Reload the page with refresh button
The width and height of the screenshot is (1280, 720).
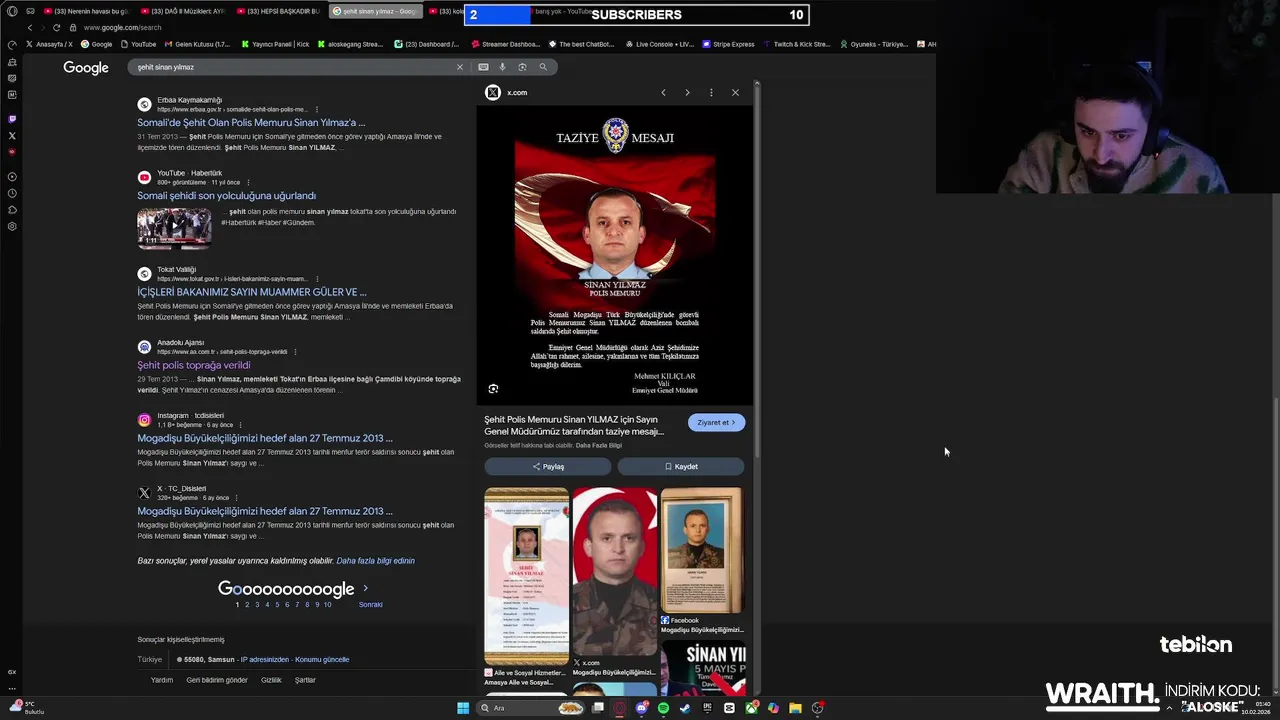coord(56,28)
